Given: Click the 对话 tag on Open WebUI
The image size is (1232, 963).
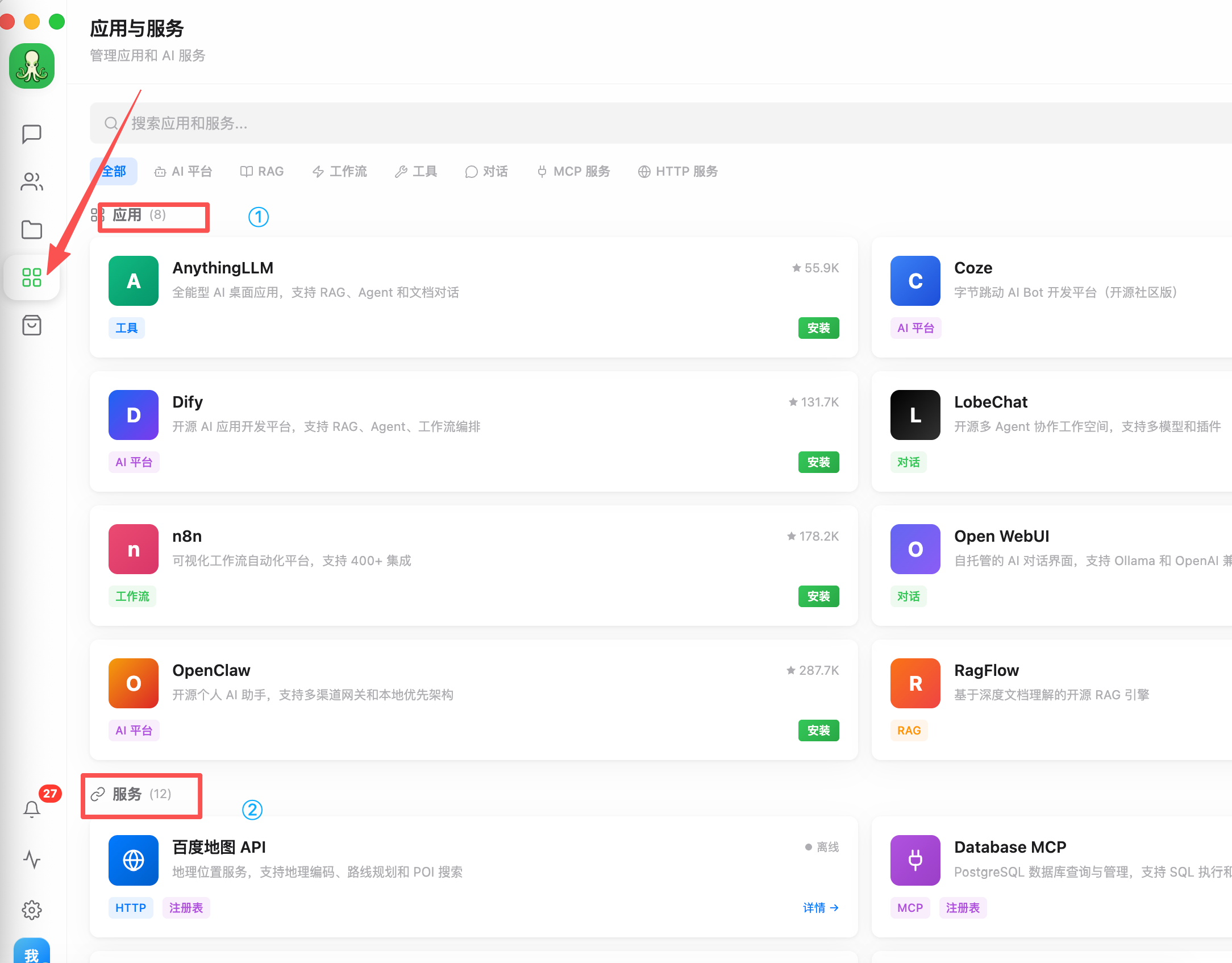Looking at the screenshot, I should click(909, 596).
